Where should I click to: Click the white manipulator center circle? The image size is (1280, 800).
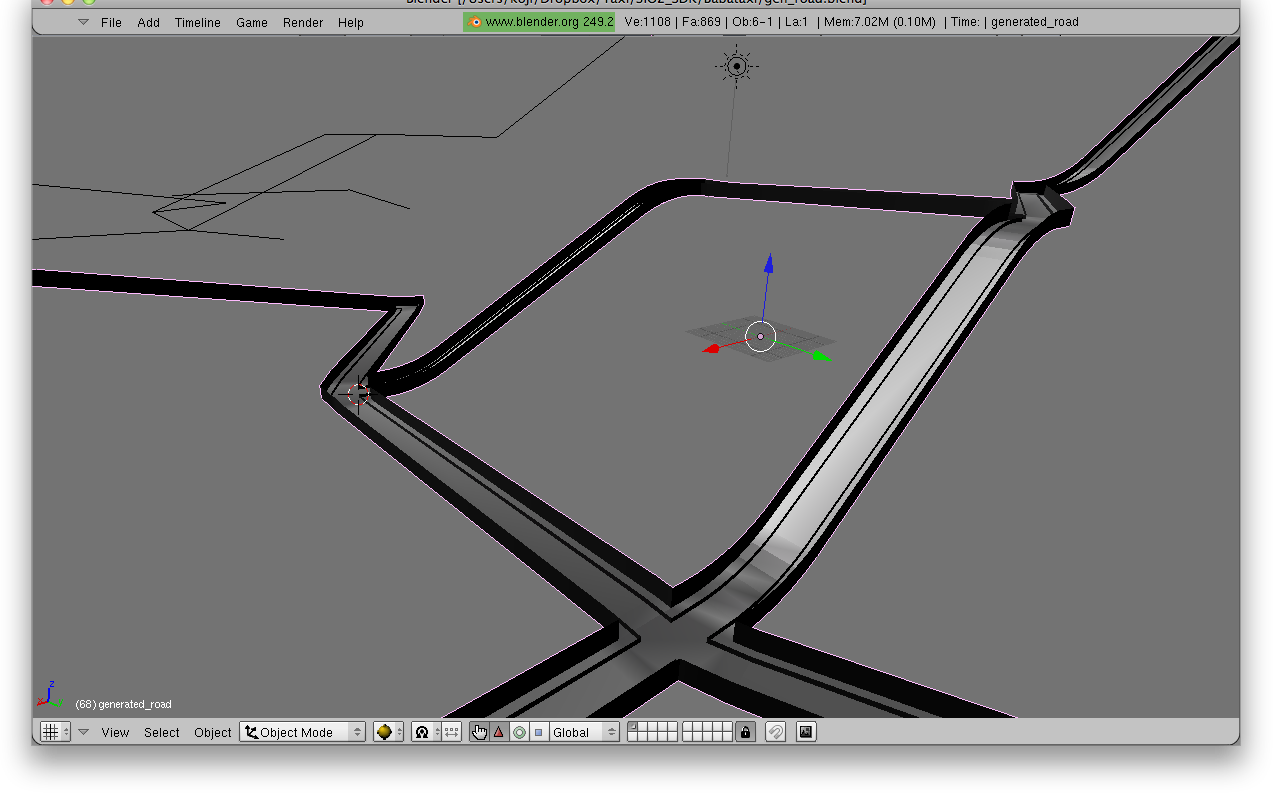pyautogui.click(x=761, y=337)
